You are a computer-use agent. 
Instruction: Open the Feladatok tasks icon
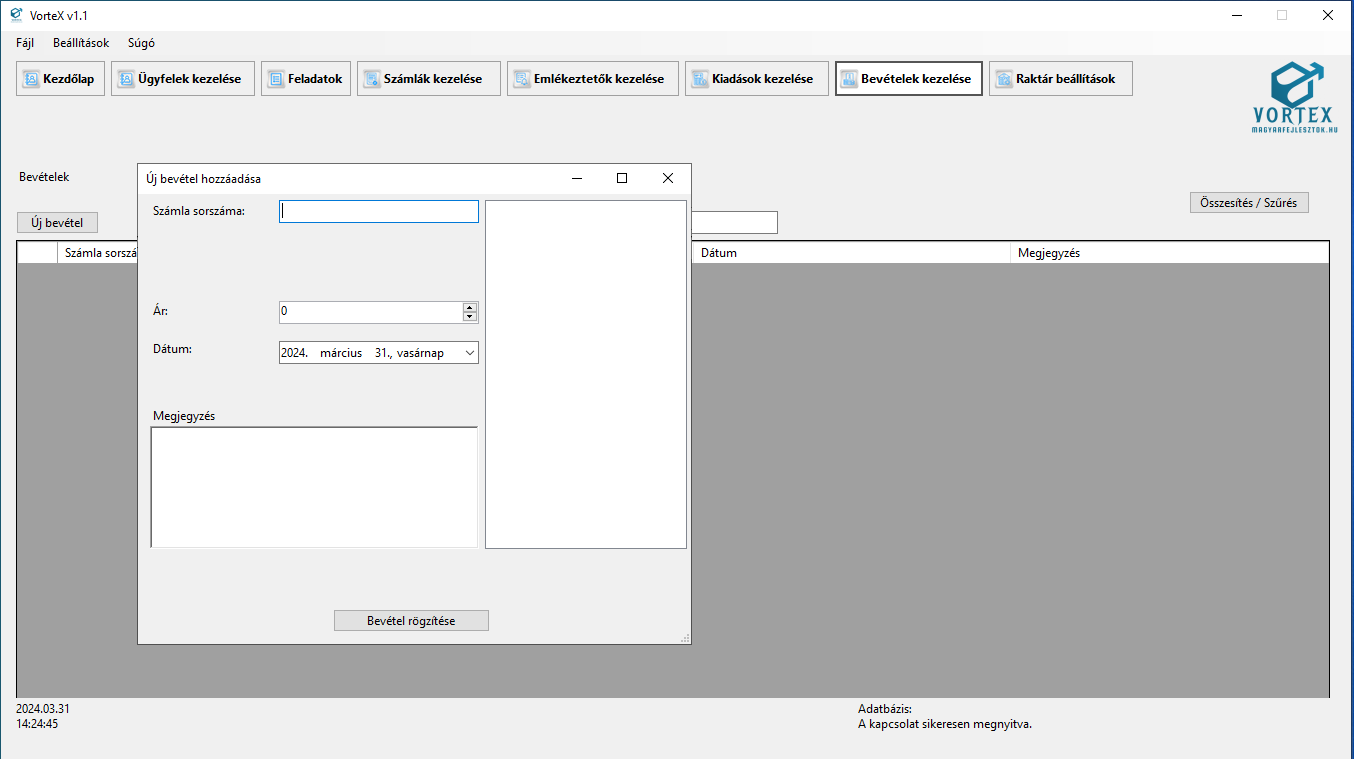[x=276, y=79]
